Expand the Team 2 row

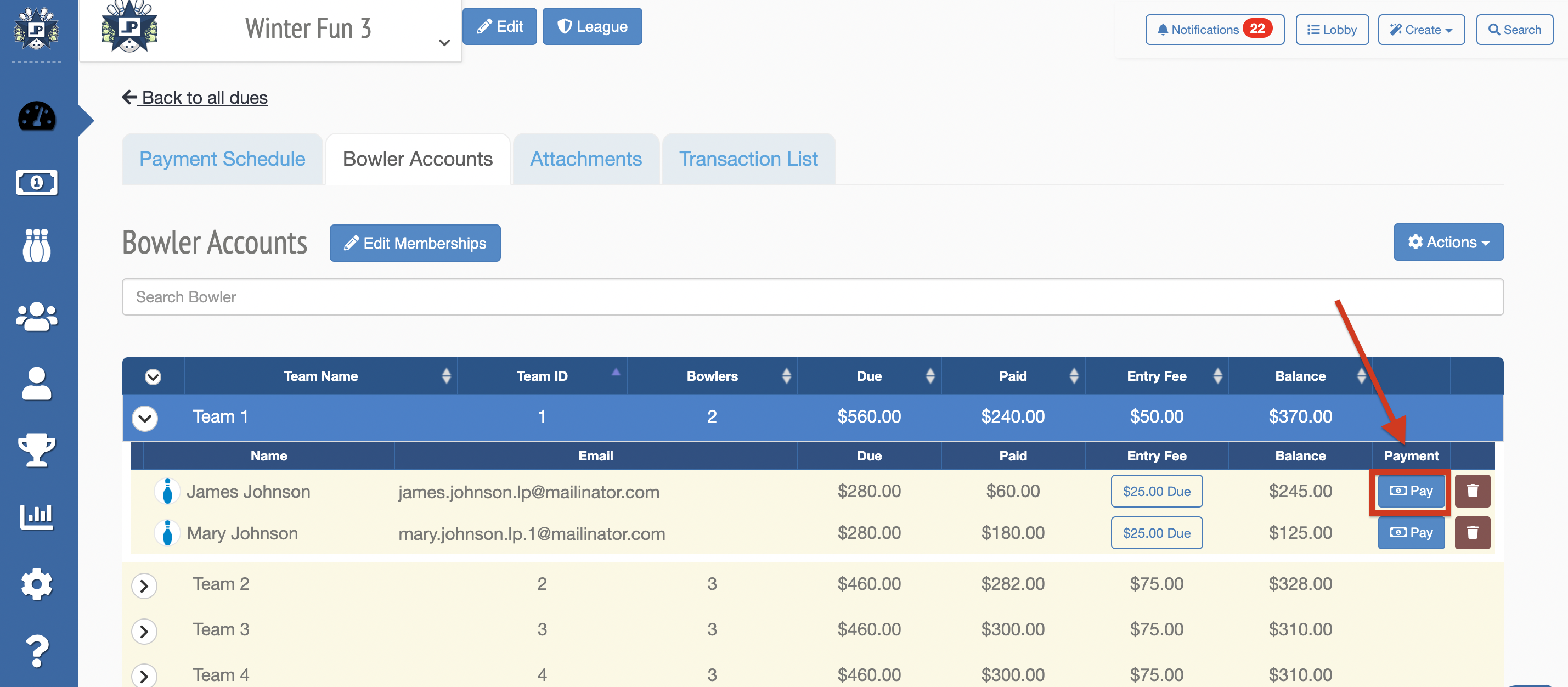tap(144, 585)
